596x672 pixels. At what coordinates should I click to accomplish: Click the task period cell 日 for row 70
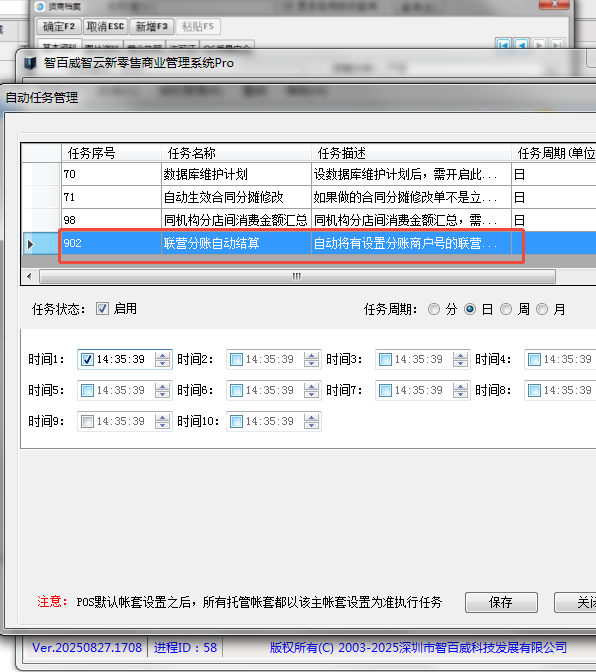pyautogui.click(x=554, y=174)
